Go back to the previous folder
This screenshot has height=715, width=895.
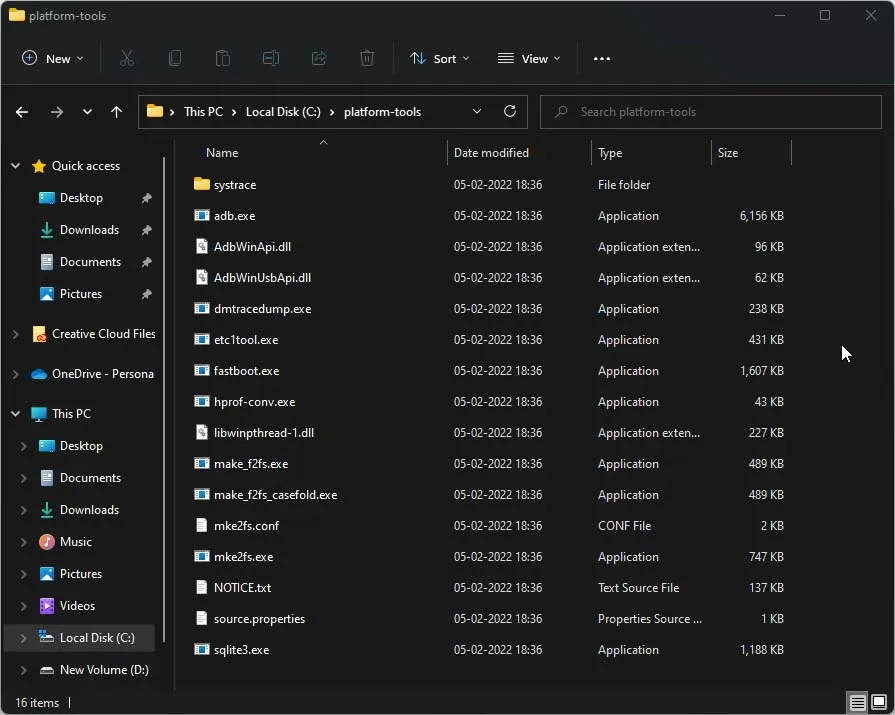pos(21,111)
